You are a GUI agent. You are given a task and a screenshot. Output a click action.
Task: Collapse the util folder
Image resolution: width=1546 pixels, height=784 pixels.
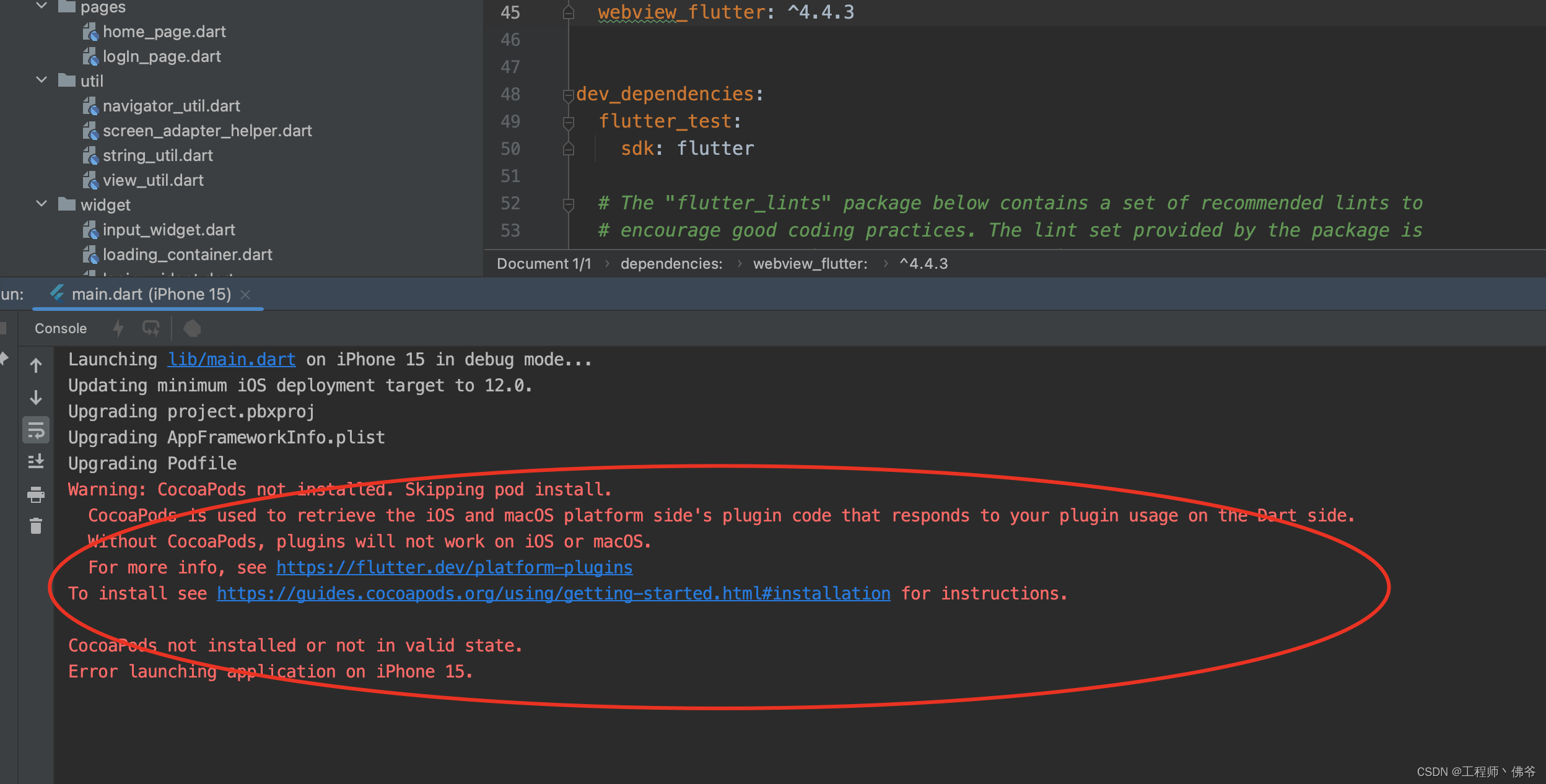point(41,80)
